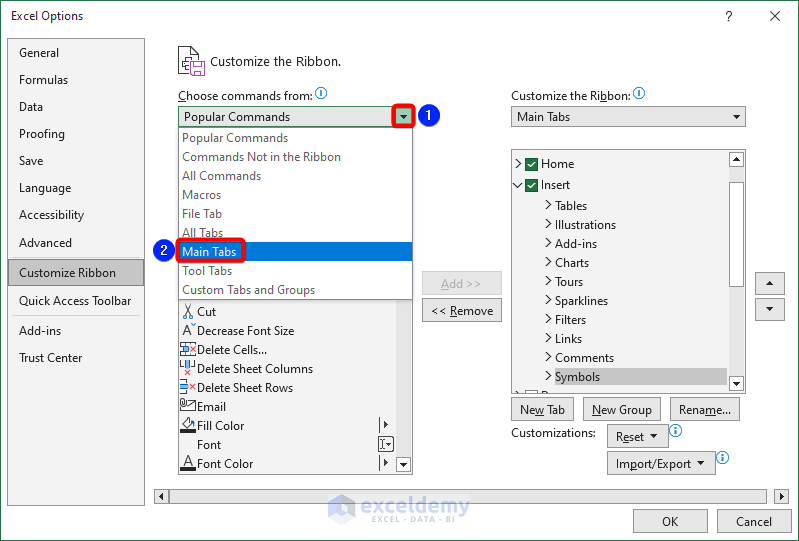Open the Proofing options category
The height and width of the screenshot is (541, 799).
[76, 133]
